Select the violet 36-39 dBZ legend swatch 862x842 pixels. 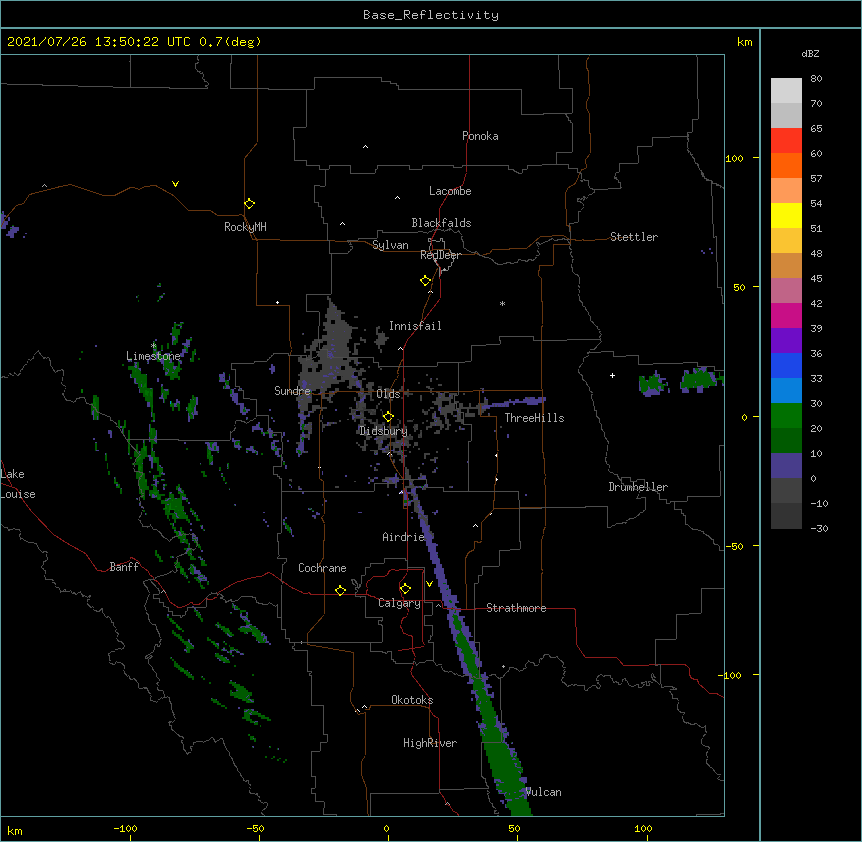tap(786, 341)
